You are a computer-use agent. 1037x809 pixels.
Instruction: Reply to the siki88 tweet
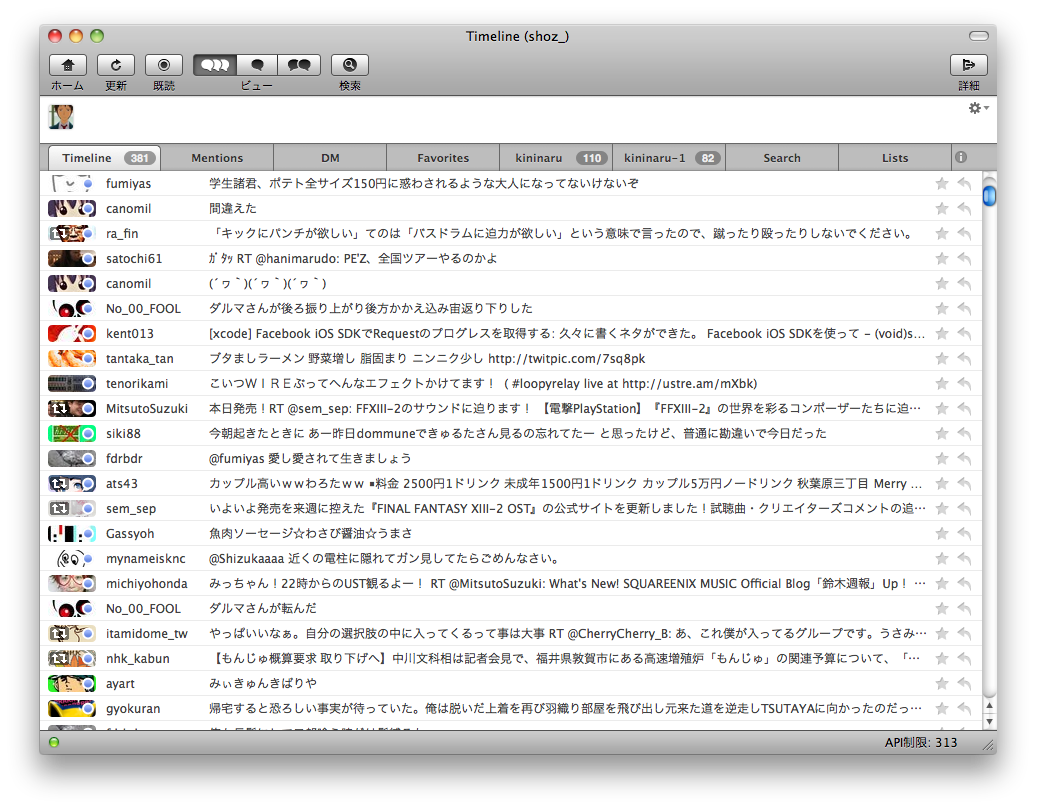coord(965,434)
